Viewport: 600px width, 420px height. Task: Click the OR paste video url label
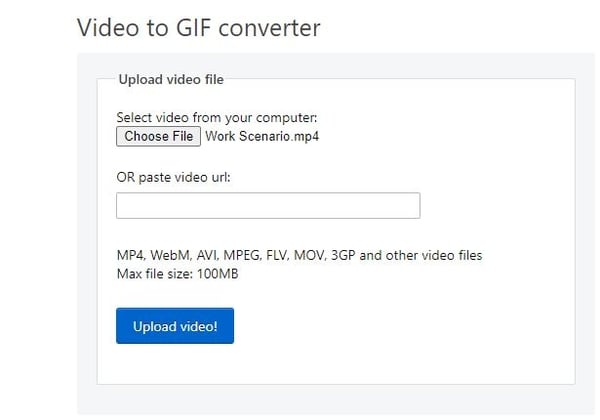[173, 177]
